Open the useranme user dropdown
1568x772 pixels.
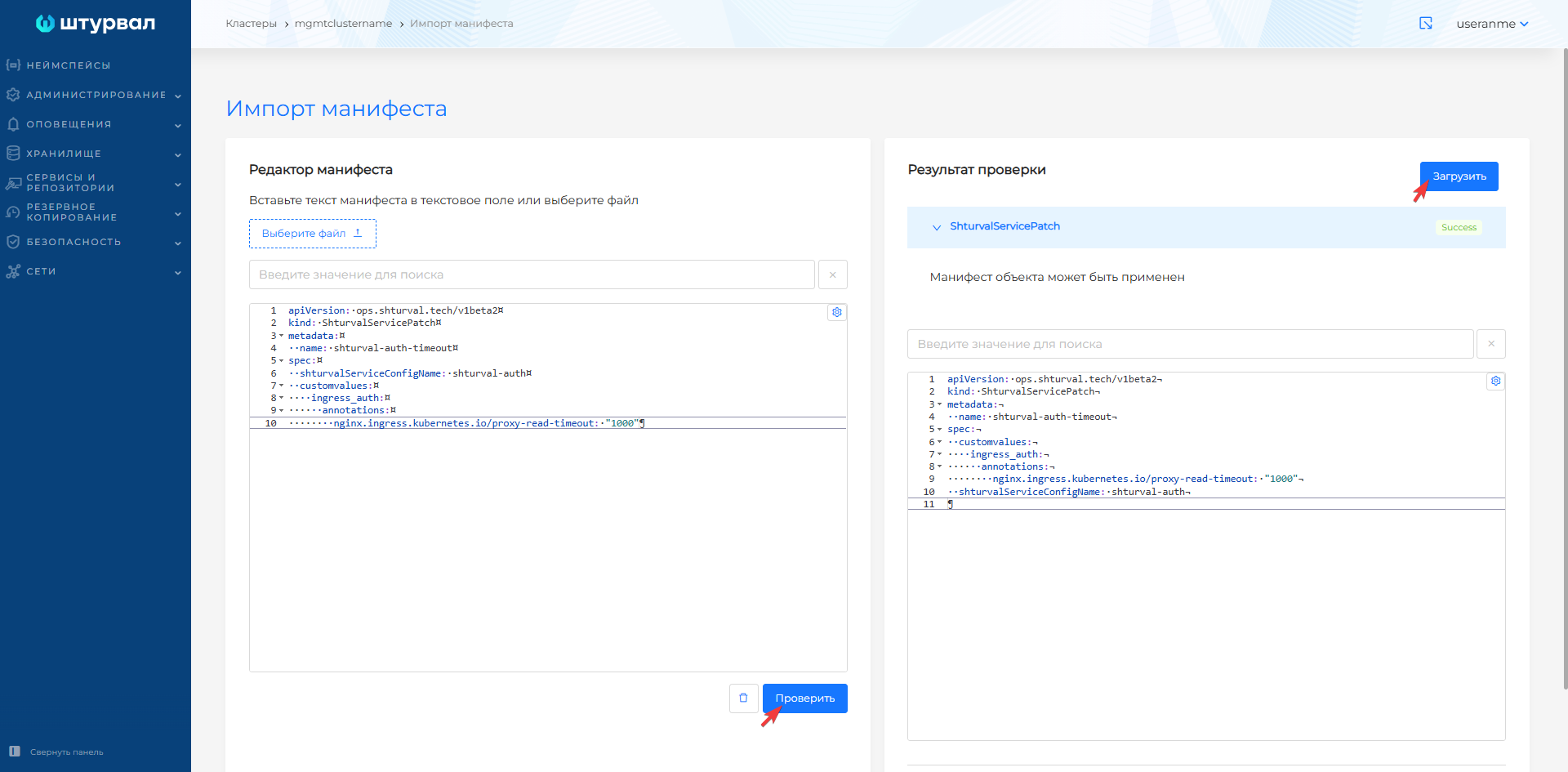[x=1491, y=24]
